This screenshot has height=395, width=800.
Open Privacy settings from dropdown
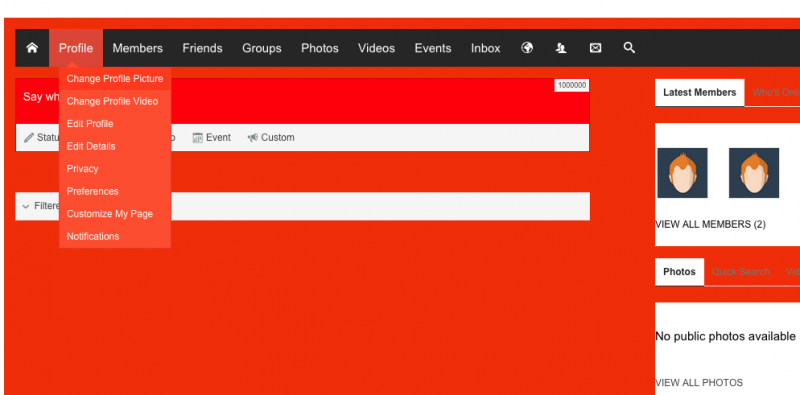[115, 168]
